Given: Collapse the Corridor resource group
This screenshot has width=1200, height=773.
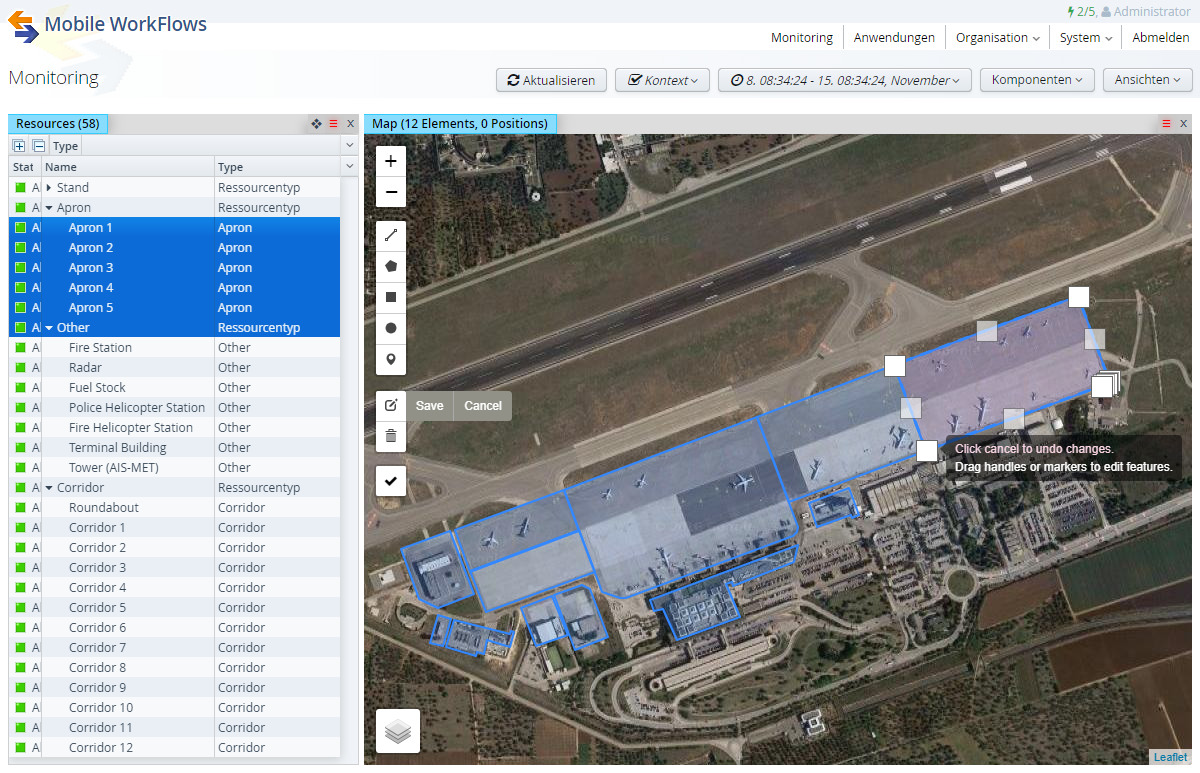Looking at the screenshot, I should point(49,488).
